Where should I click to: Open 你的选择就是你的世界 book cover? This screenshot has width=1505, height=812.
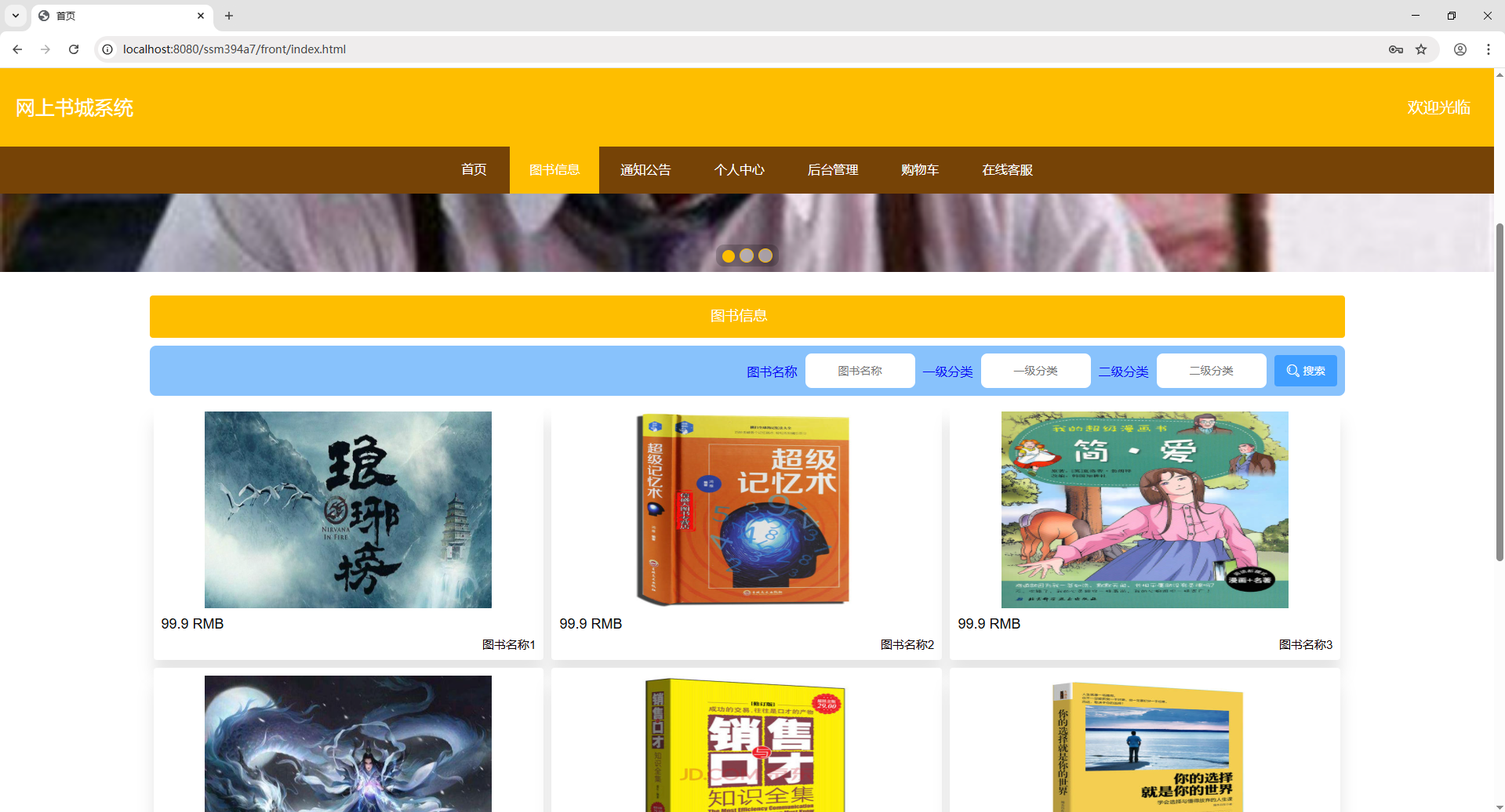click(x=1147, y=747)
